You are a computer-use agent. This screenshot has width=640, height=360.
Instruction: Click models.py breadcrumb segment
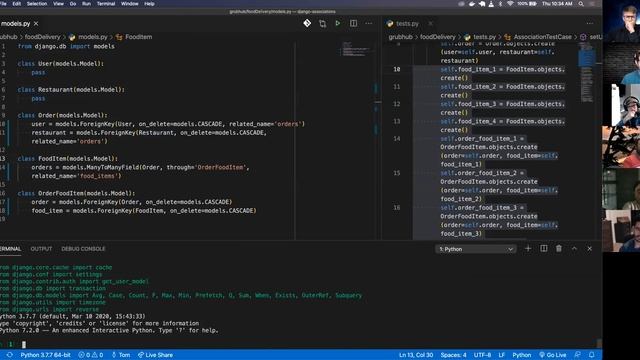click(92, 37)
